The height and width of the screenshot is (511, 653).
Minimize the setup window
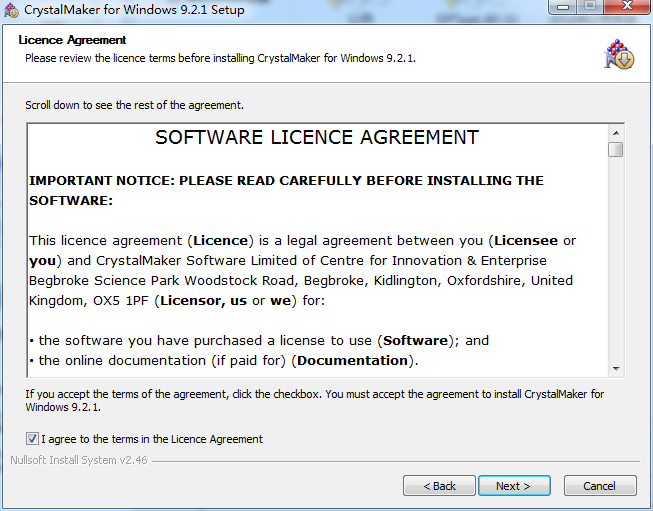(563, 7)
